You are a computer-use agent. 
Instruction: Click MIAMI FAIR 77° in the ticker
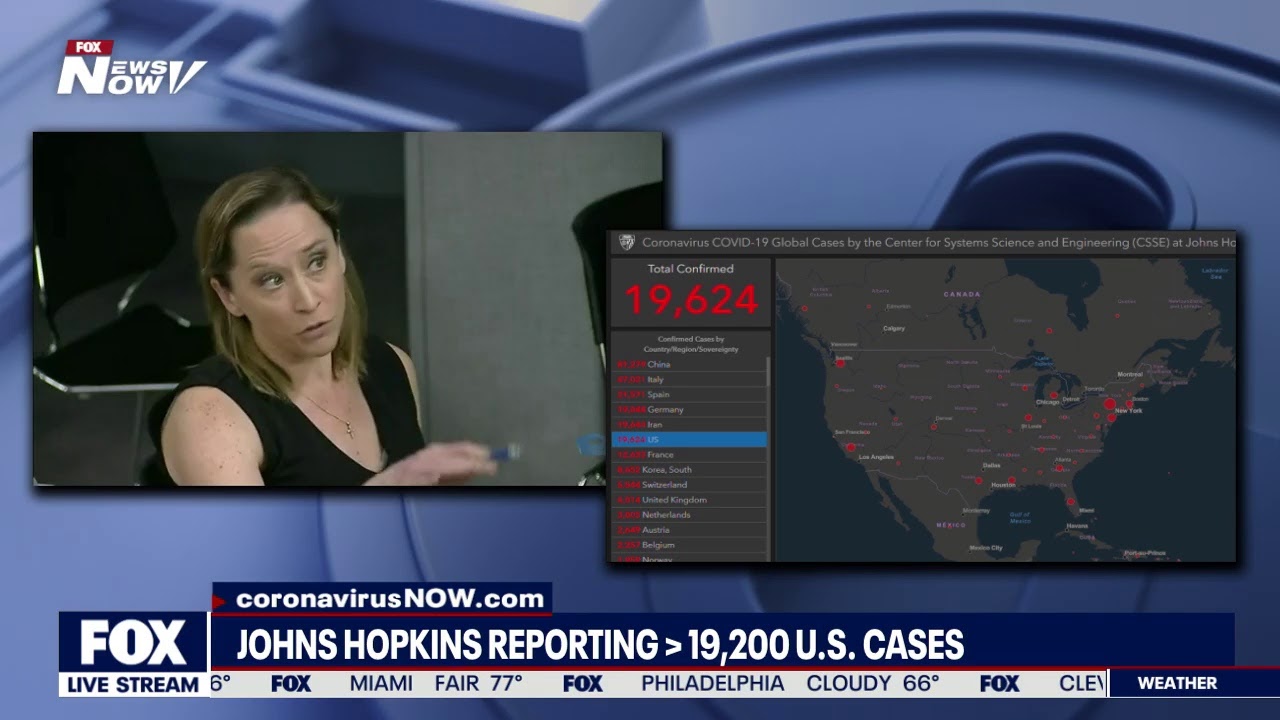(436, 684)
